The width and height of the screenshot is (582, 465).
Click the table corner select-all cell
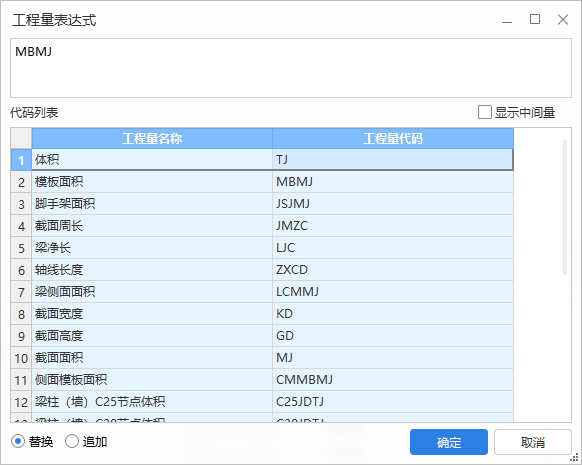(21, 138)
